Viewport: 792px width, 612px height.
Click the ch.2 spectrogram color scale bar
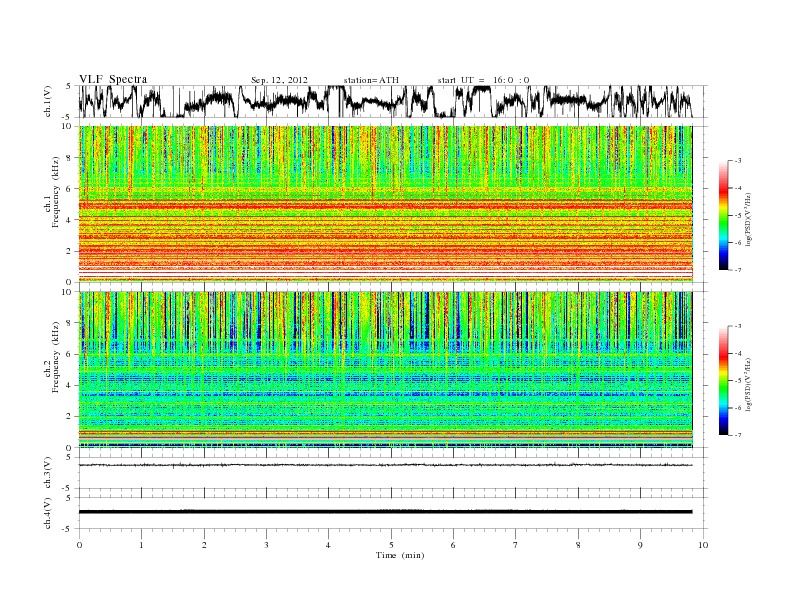724,380
